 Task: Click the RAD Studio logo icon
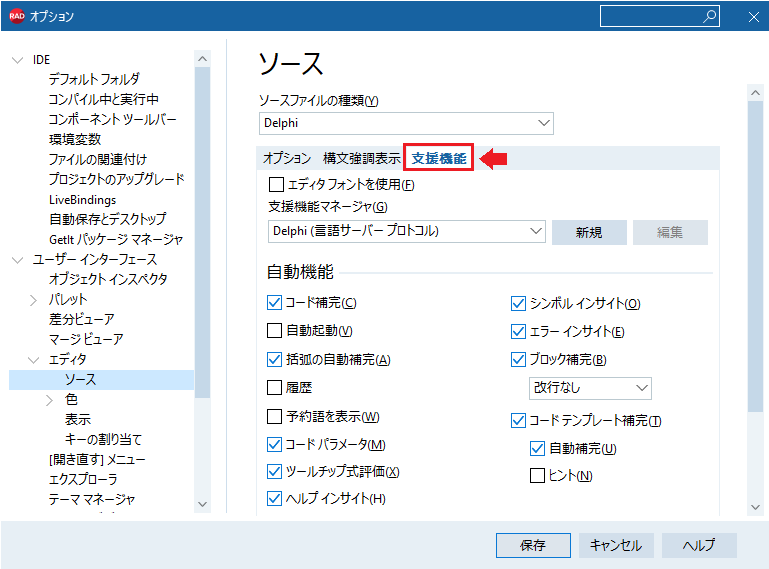pos(17,16)
